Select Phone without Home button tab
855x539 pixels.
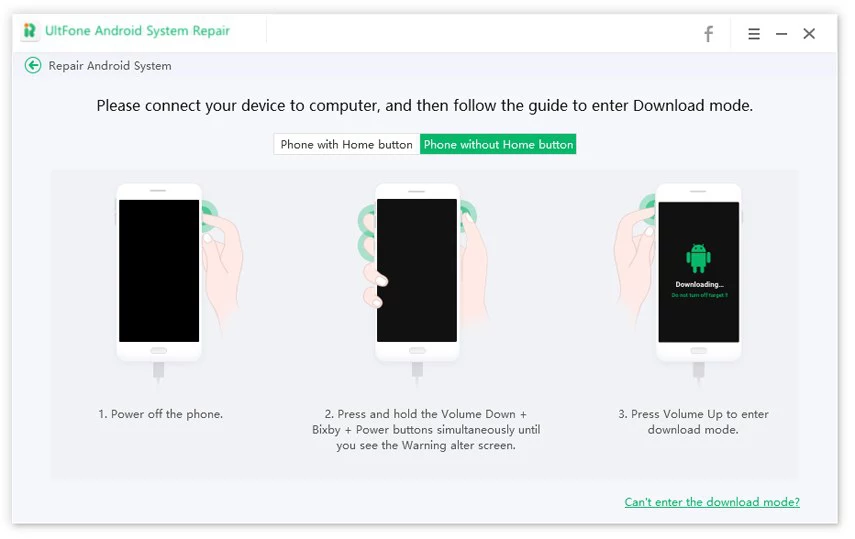point(498,145)
